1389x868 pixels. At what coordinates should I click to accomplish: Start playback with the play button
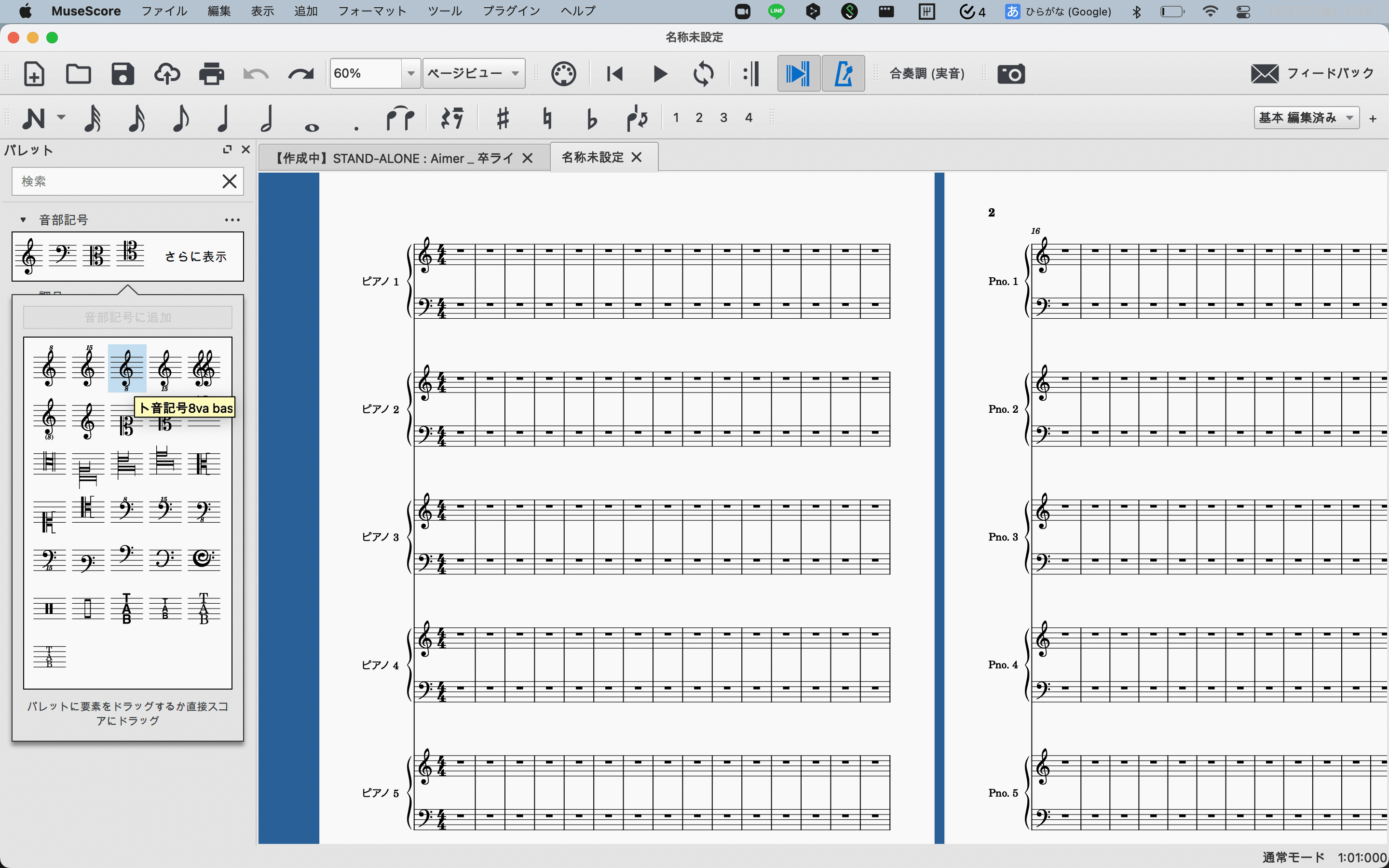(x=660, y=74)
